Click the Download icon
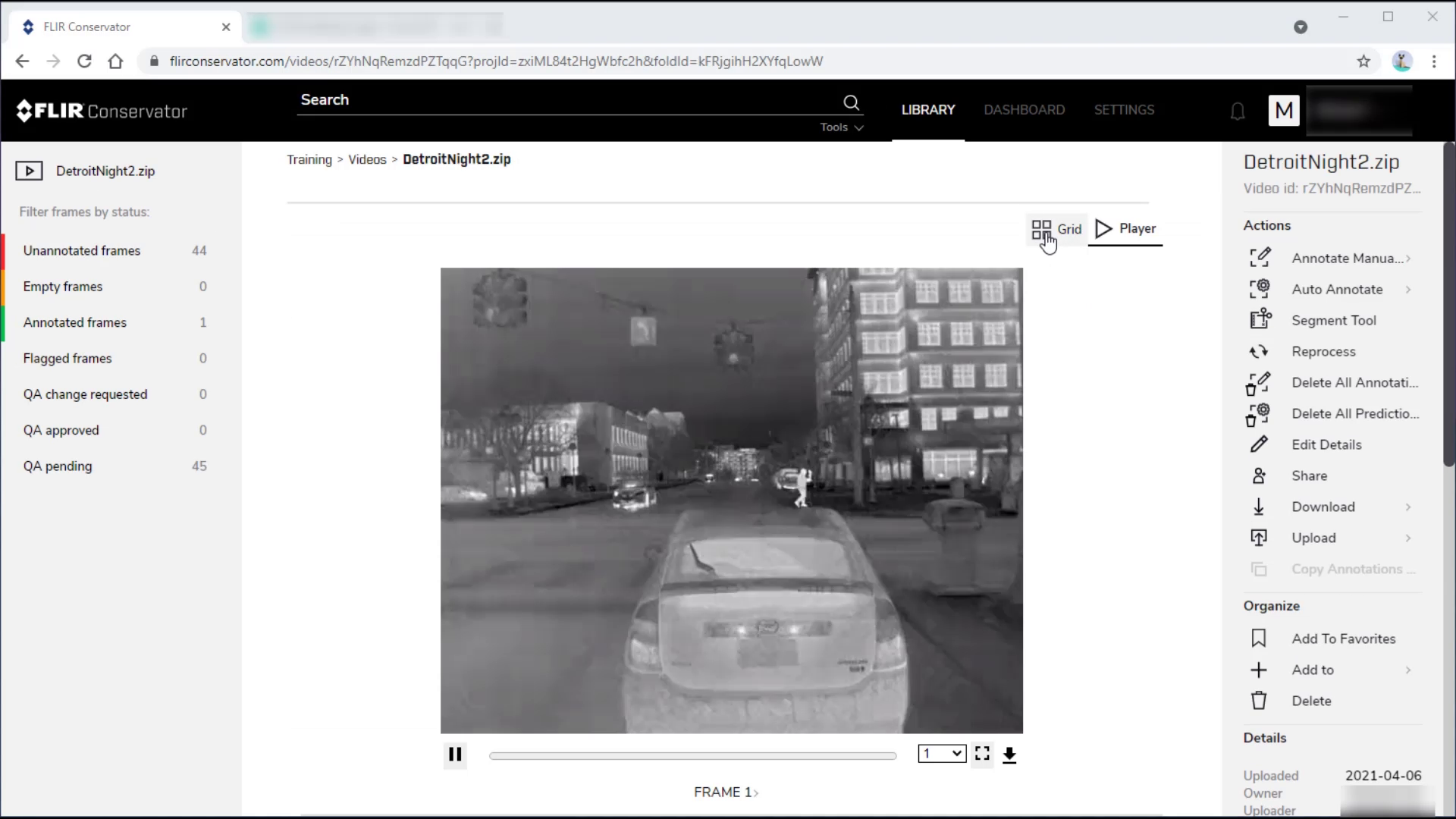This screenshot has width=1456, height=819. coord(1260,507)
